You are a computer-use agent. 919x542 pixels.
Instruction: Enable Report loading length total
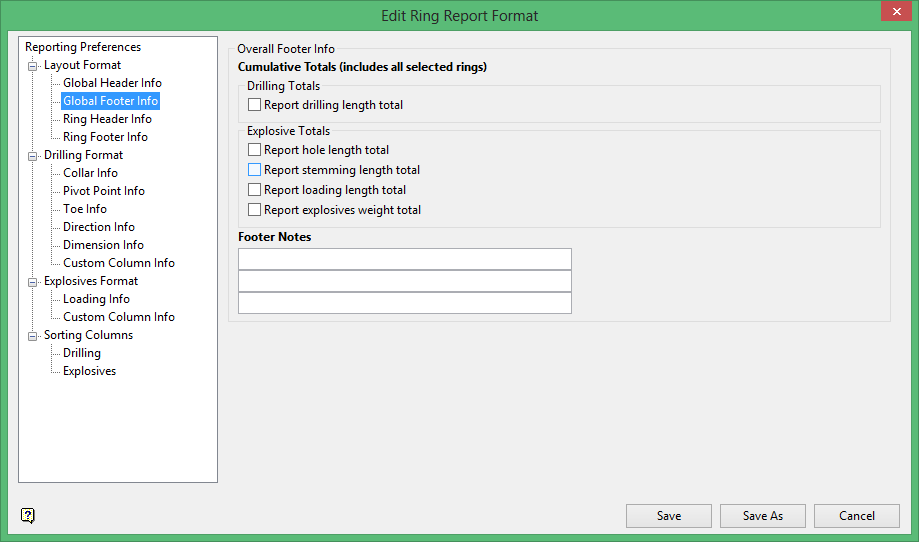coord(255,190)
